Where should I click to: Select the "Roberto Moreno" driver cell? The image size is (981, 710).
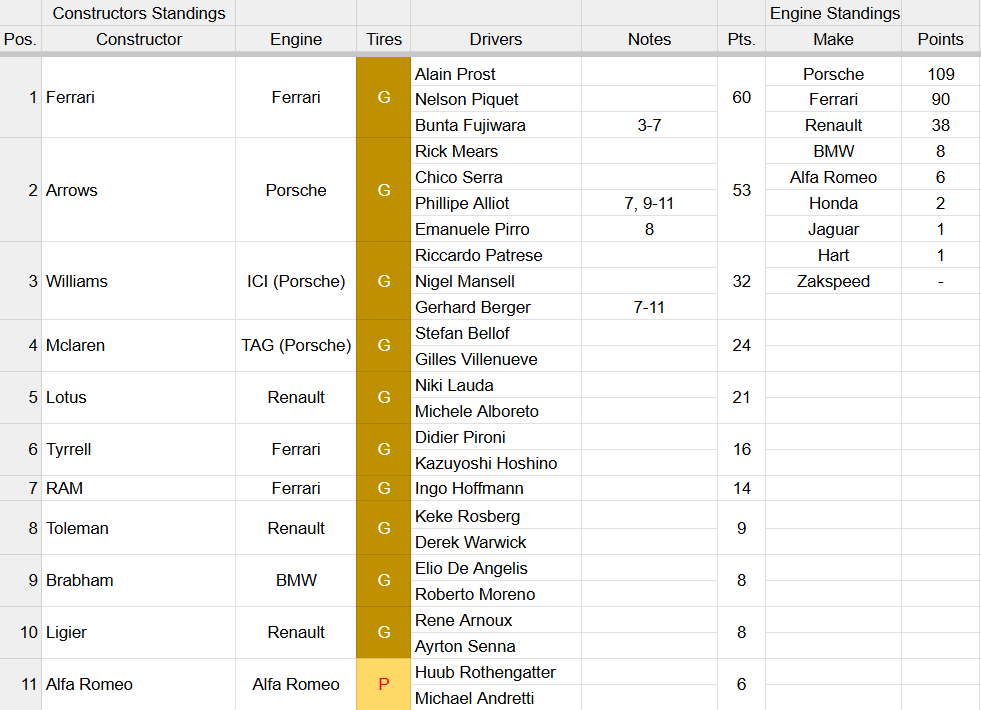click(x=496, y=594)
